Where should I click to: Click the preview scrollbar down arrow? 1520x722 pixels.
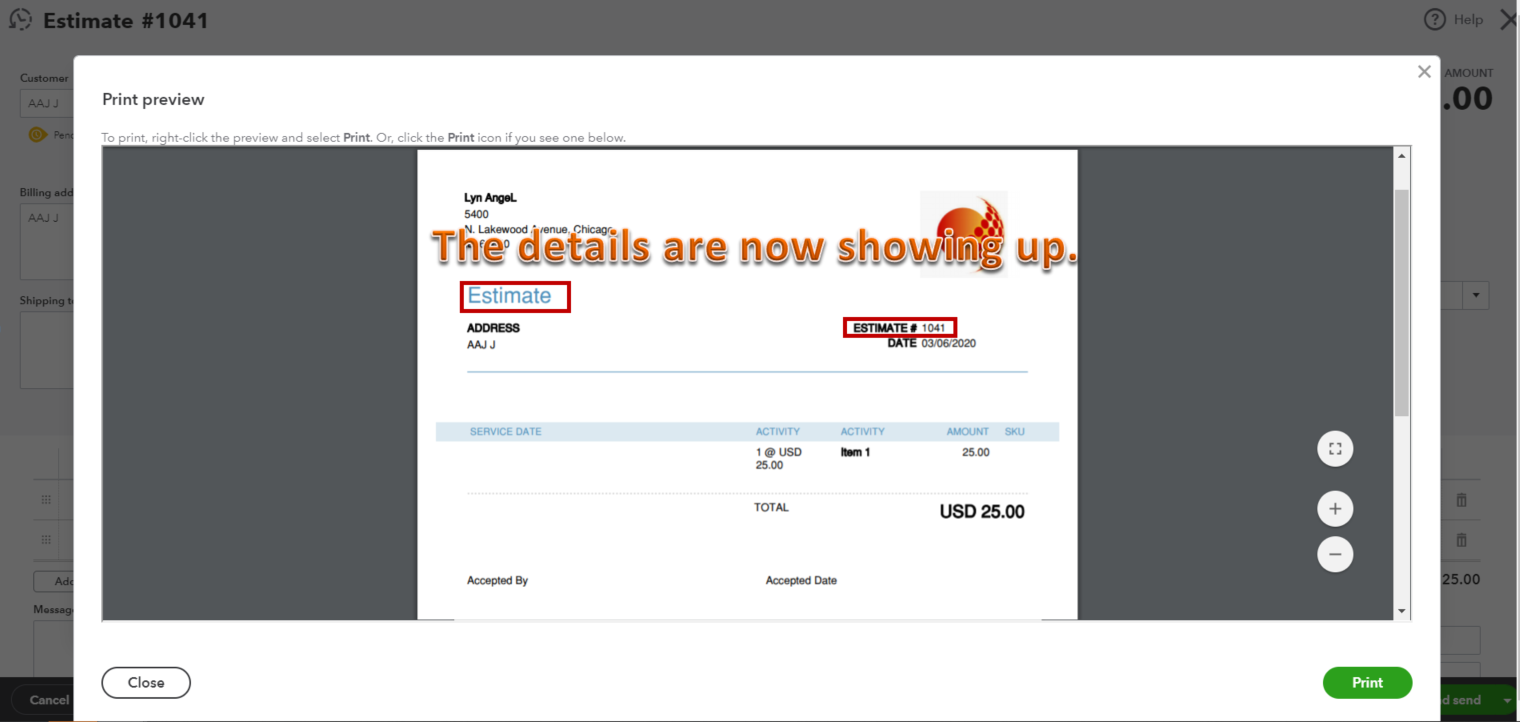coord(1401,611)
